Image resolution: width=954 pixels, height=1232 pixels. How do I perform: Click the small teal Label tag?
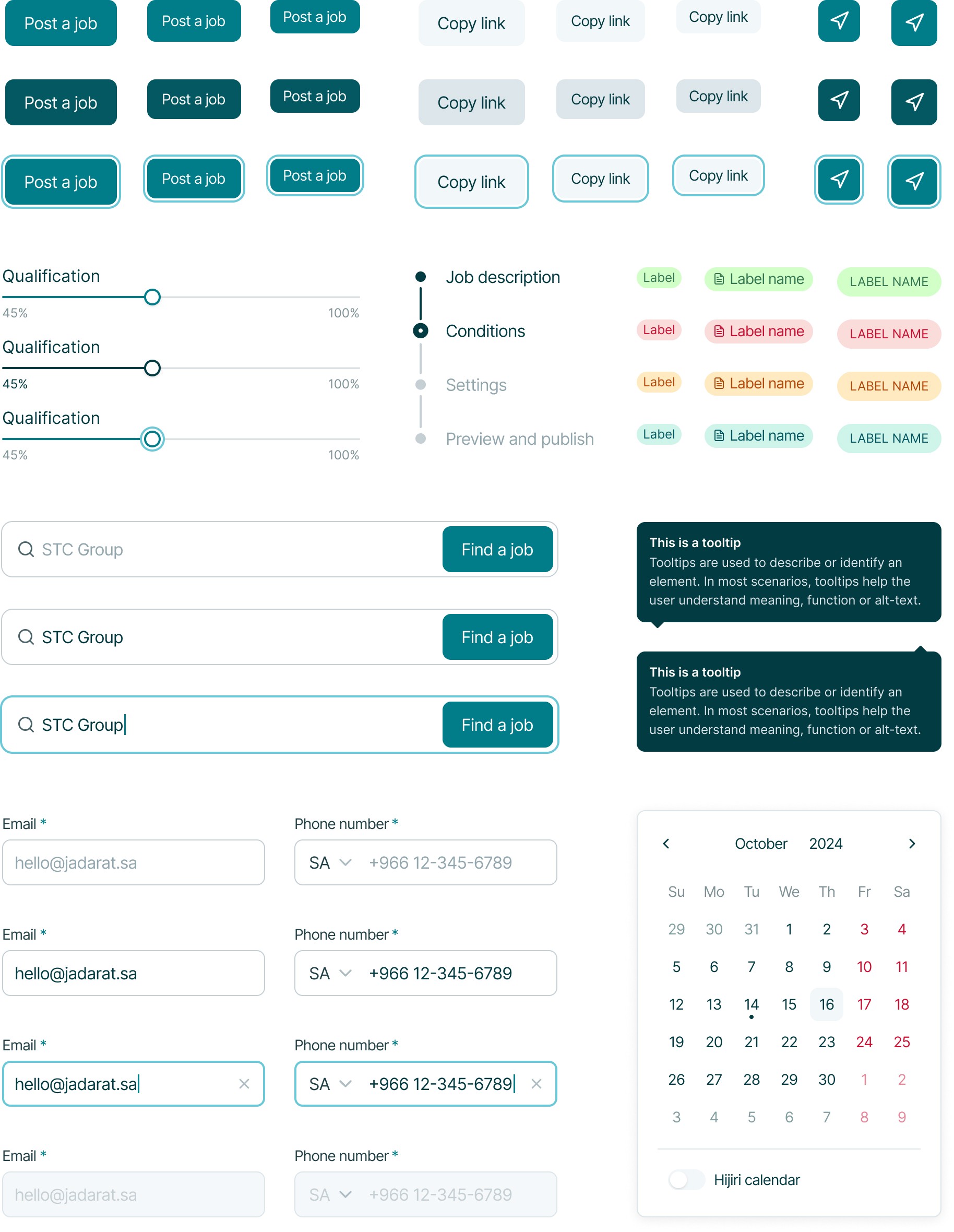[x=659, y=434]
